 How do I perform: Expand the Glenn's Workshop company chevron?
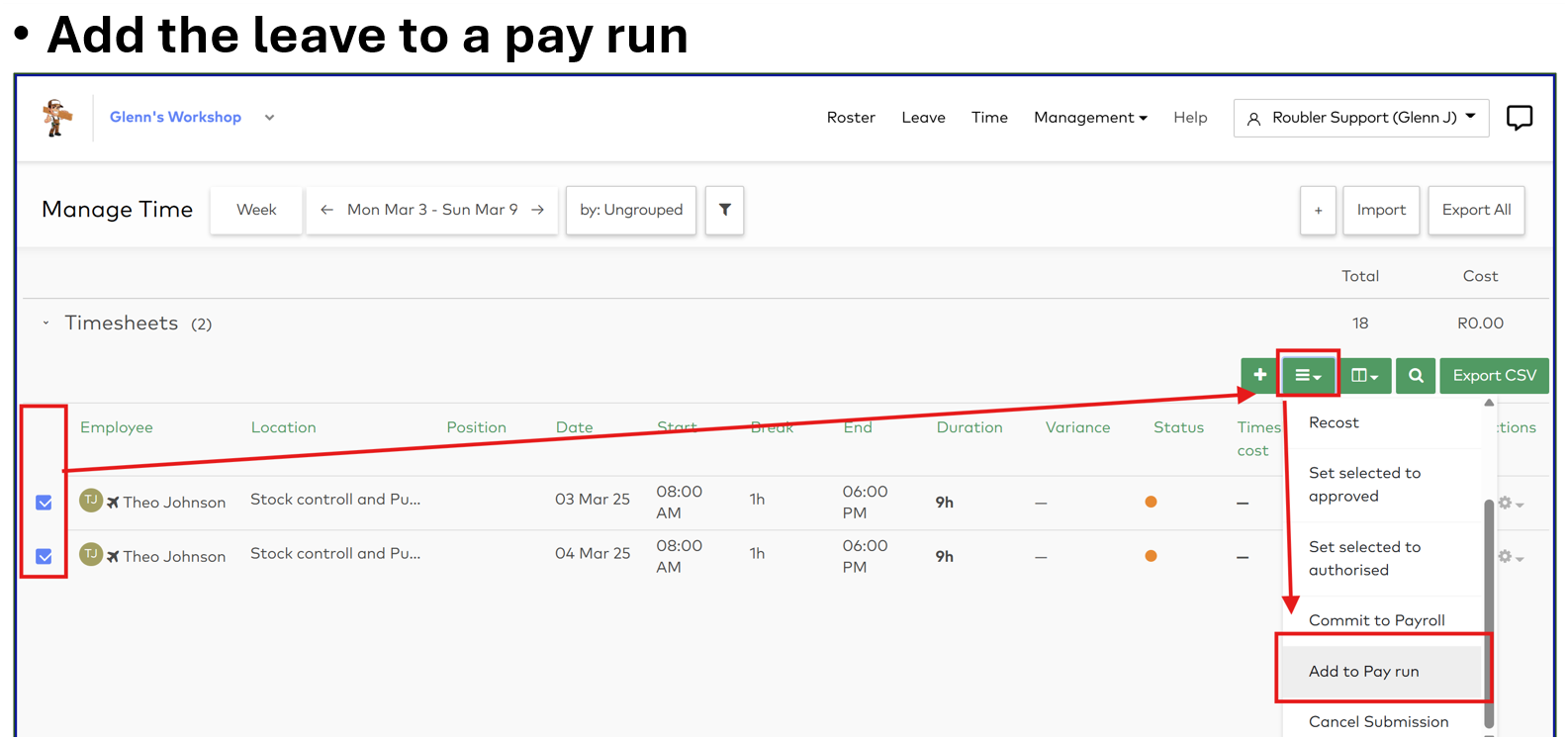coord(269,117)
